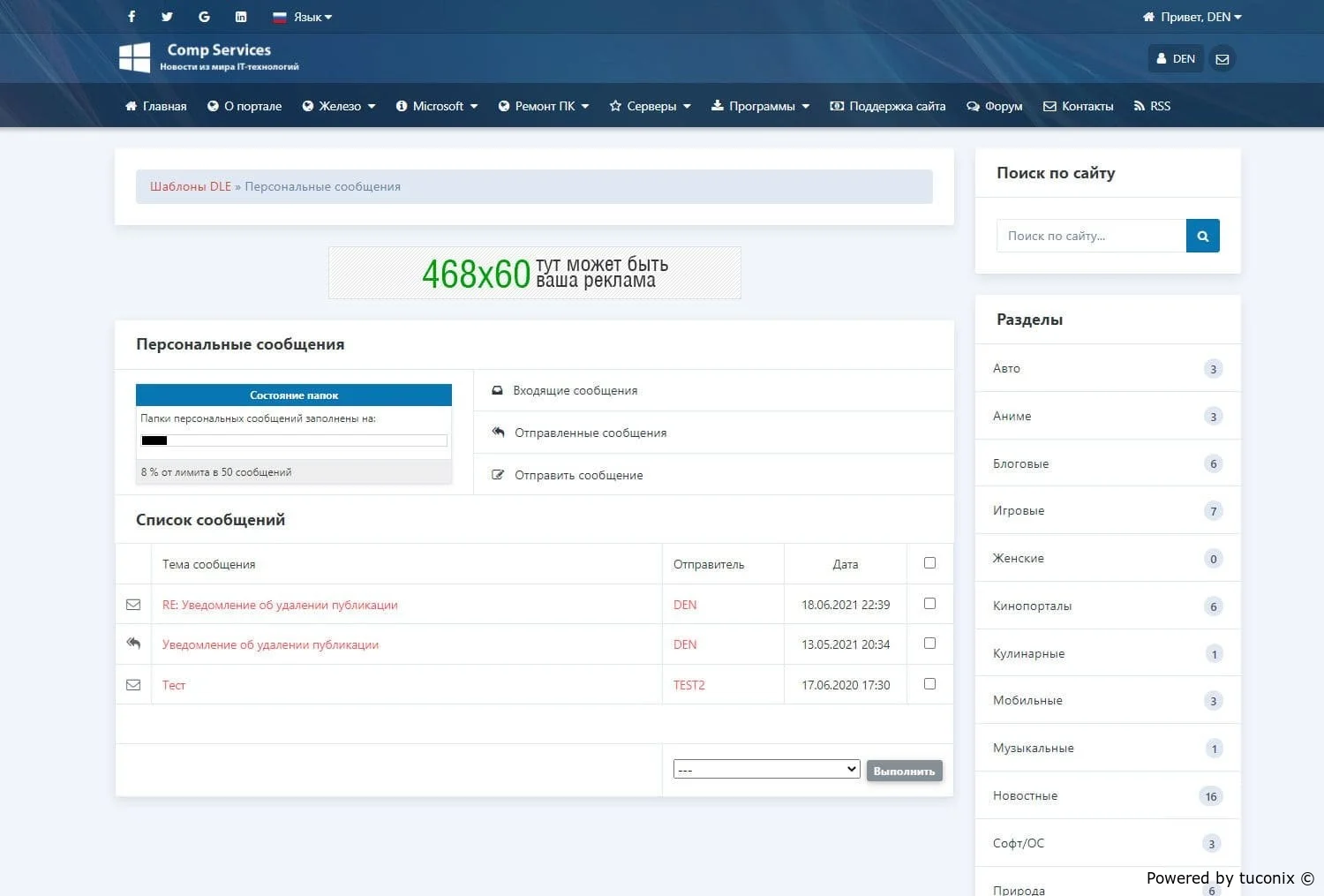Expand the Ремонт ПК menu
The image size is (1324, 896).
[x=544, y=106]
